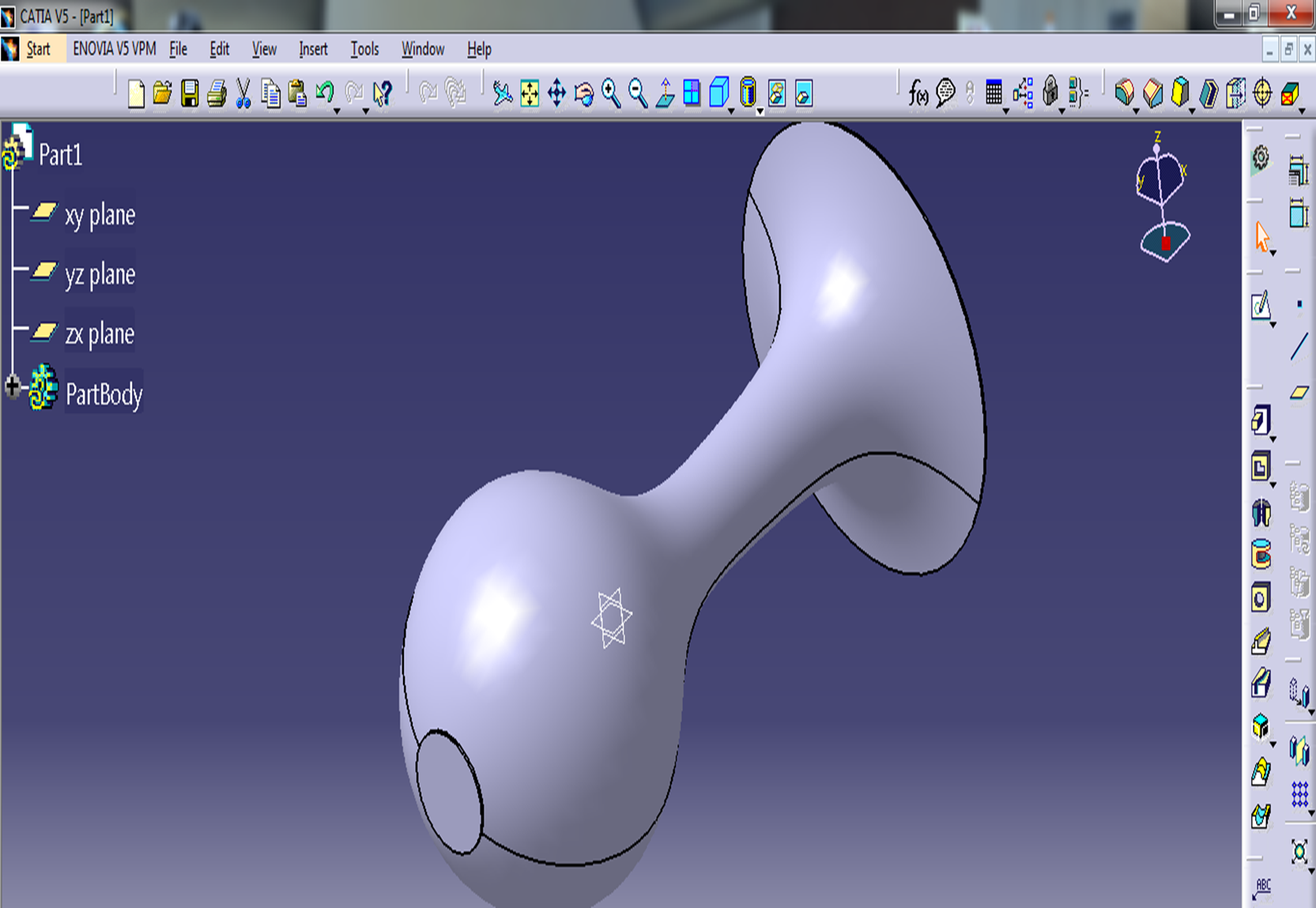Toggle the Multi-View quad window icon
Viewport: 1316px width, 908px height.
point(692,93)
